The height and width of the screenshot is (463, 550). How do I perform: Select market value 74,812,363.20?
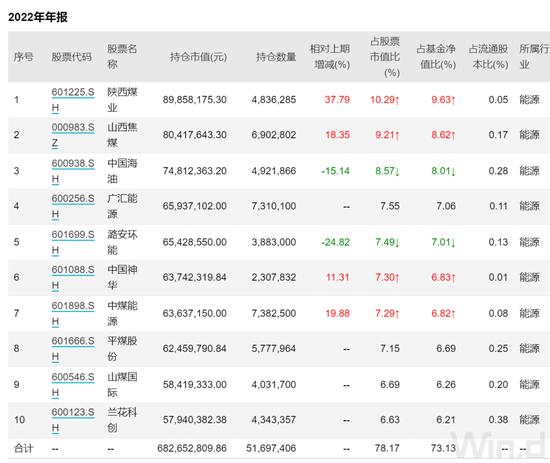pyautogui.click(x=195, y=171)
